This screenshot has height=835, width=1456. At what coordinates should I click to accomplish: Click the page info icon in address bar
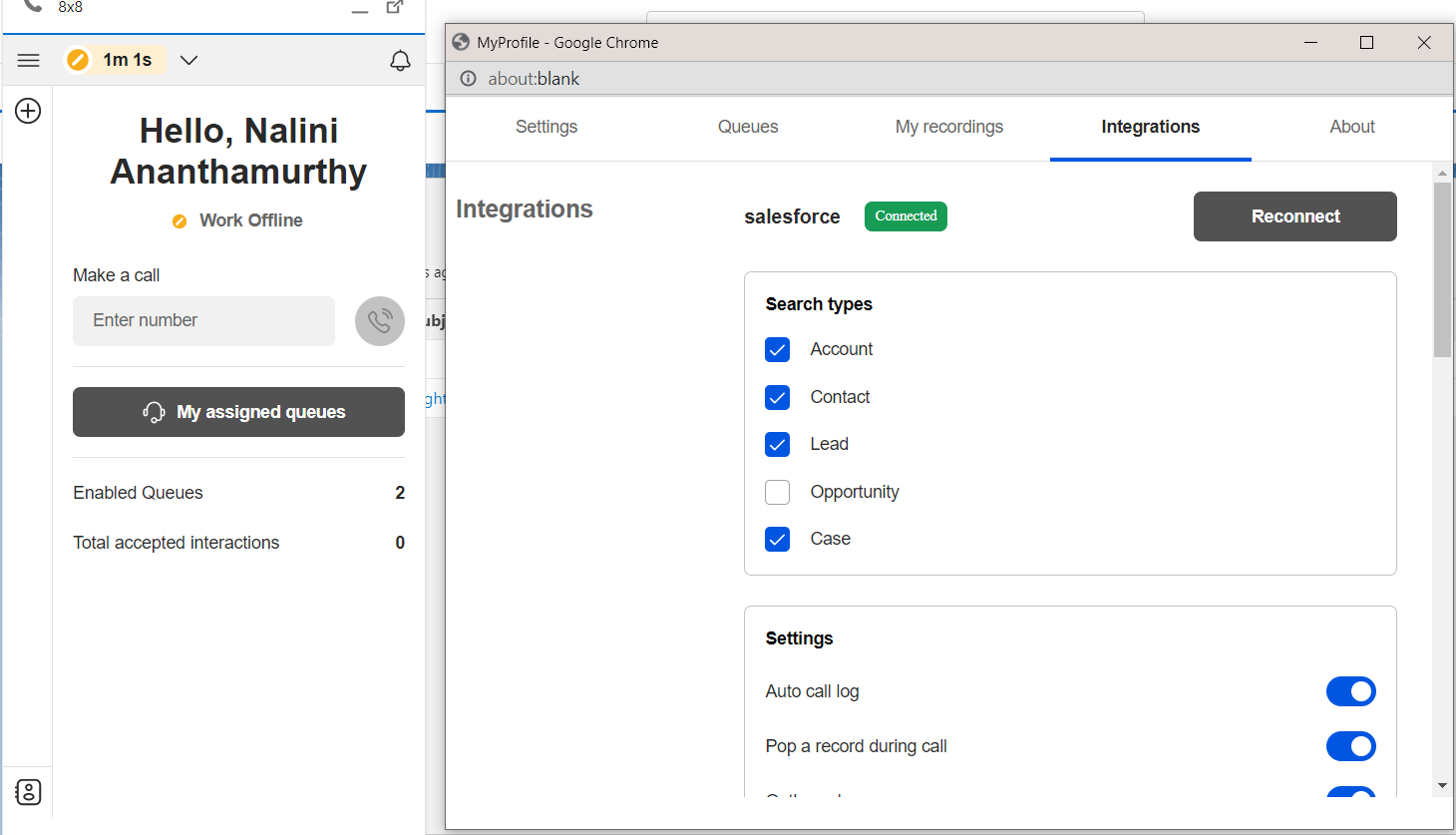(468, 78)
